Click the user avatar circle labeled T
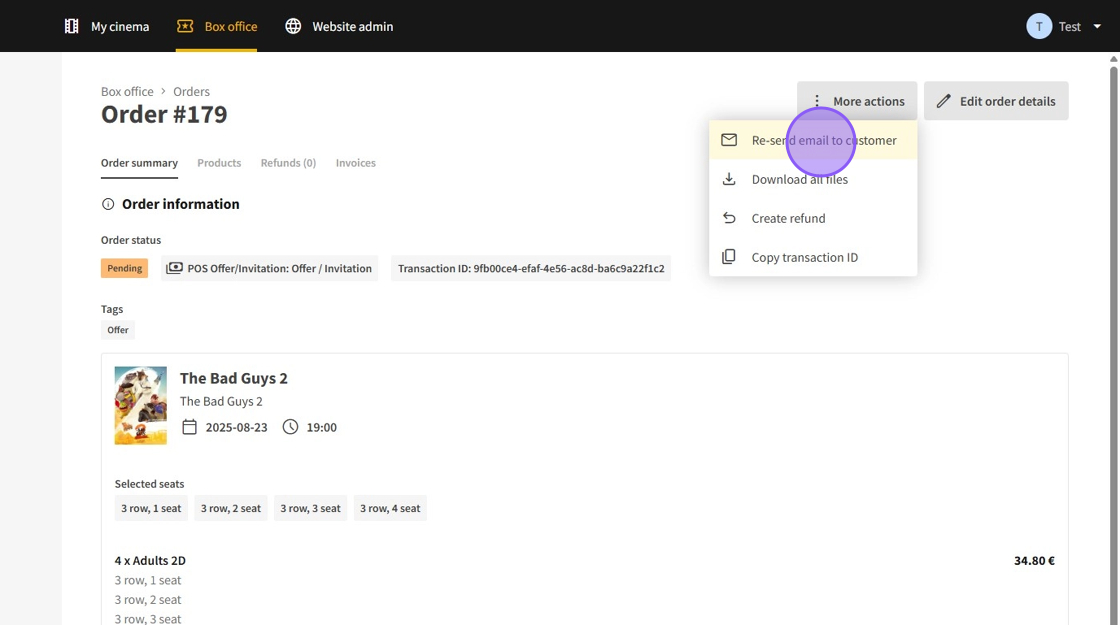This screenshot has height=625, width=1120. [1039, 26]
